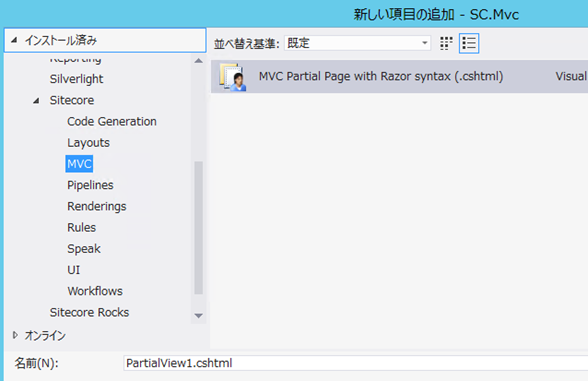Open the Renderings category
Image resolution: width=588 pixels, height=381 pixels.
pos(97,206)
